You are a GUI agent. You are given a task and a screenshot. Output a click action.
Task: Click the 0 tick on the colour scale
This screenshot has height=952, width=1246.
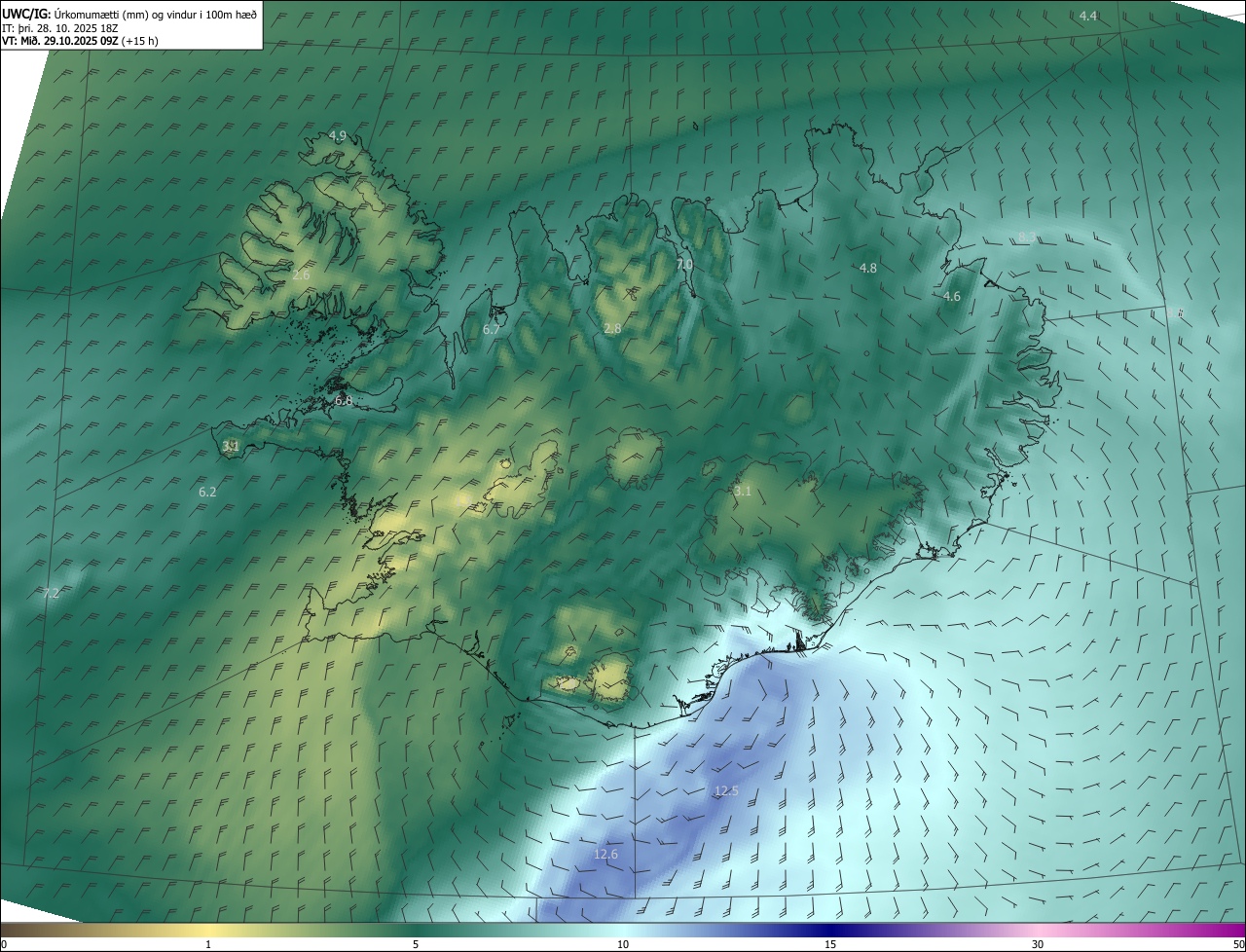(4, 945)
